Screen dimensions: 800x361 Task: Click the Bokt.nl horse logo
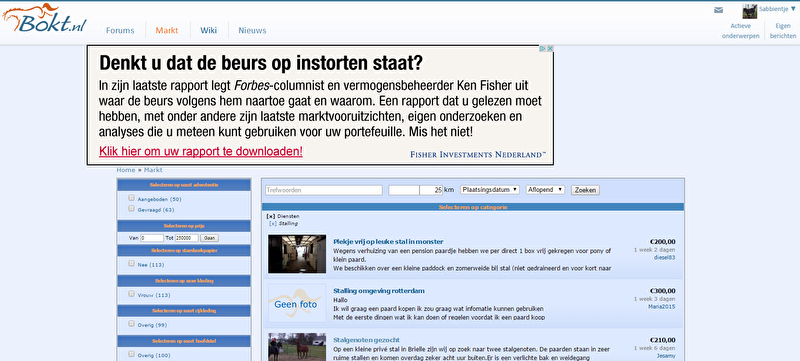(x=44, y=18)
